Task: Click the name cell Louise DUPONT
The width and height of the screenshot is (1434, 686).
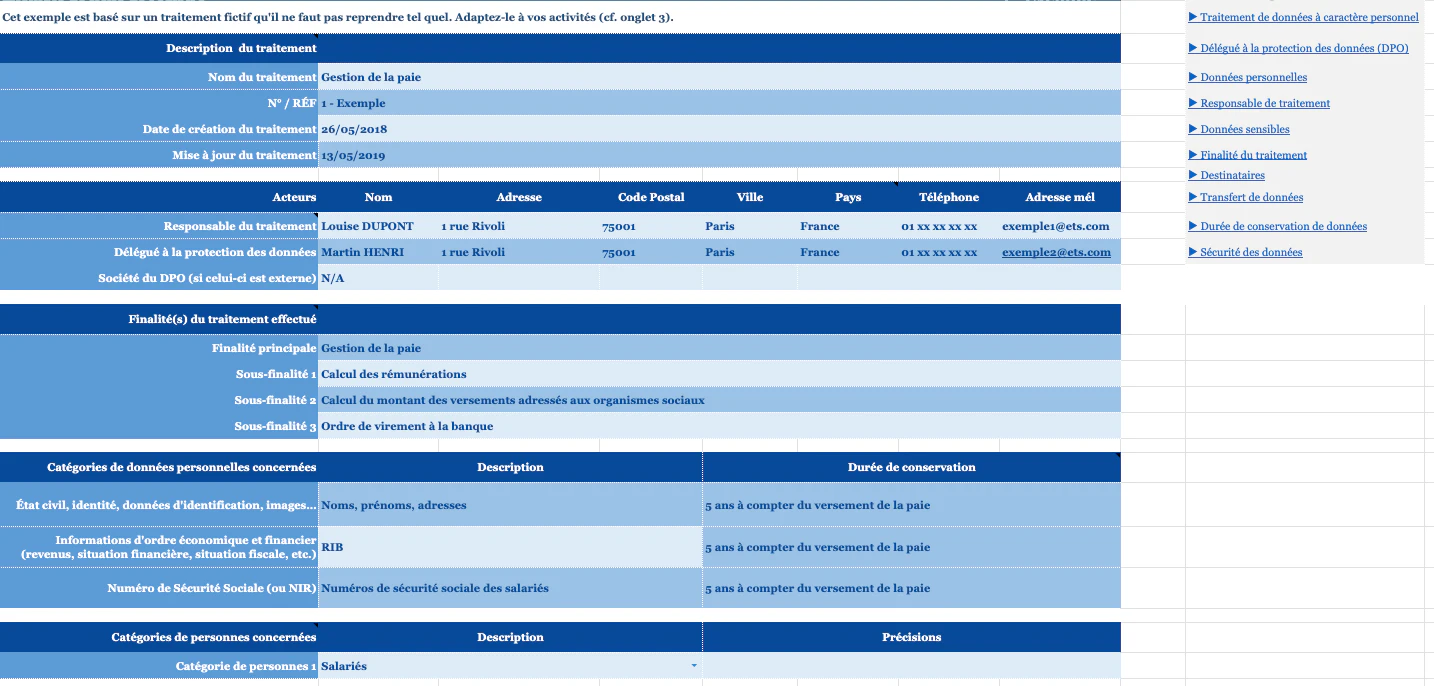Action: pyautogui.click(x=378, y=226)
